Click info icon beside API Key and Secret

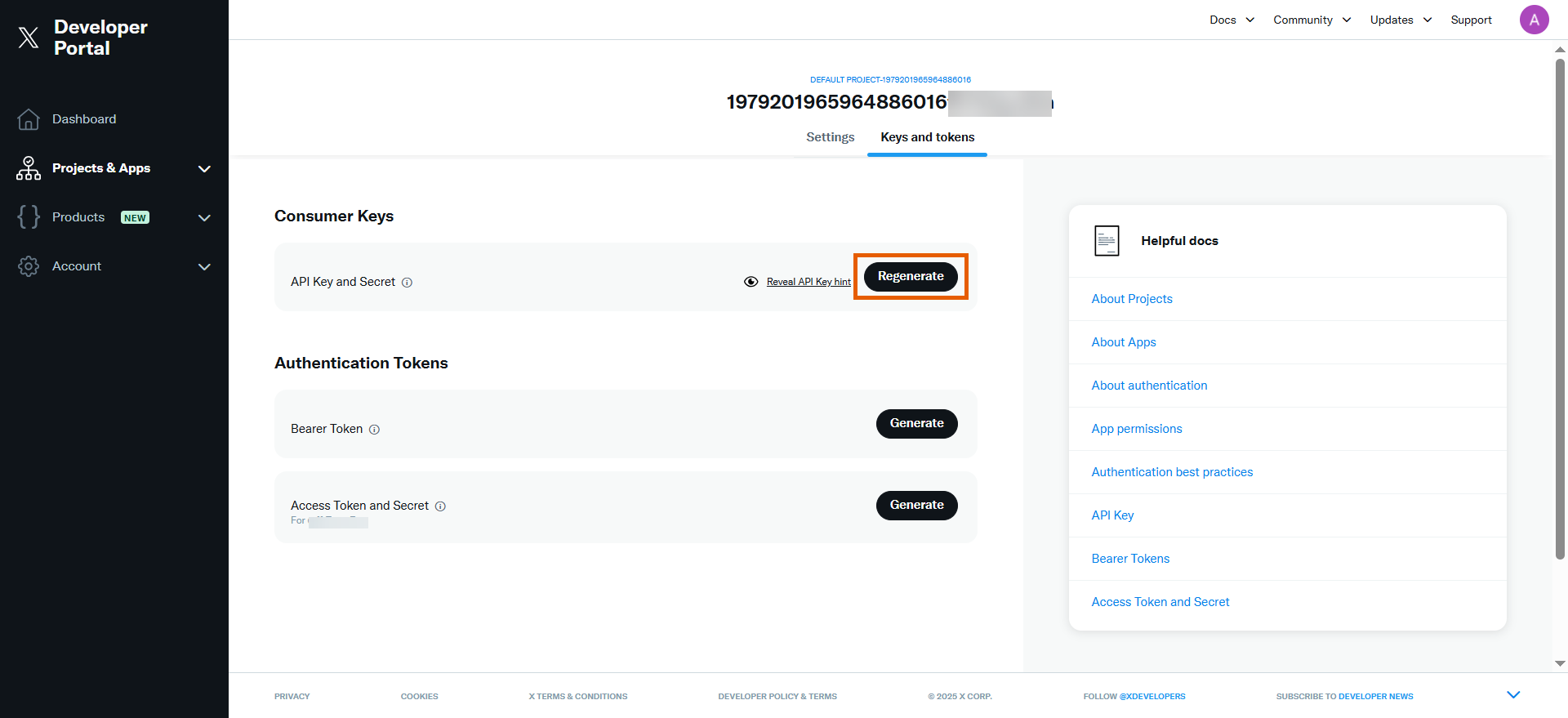(x=407, y=283)
